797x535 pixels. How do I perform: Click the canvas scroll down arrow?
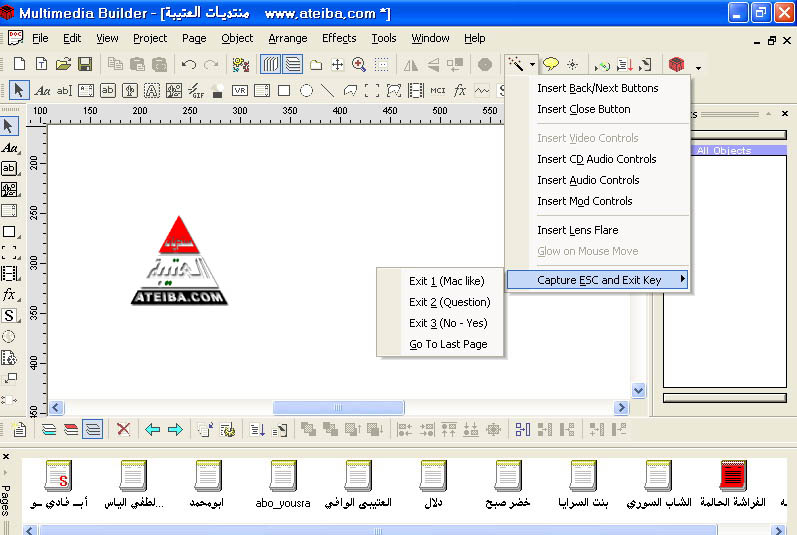point(638,390)
